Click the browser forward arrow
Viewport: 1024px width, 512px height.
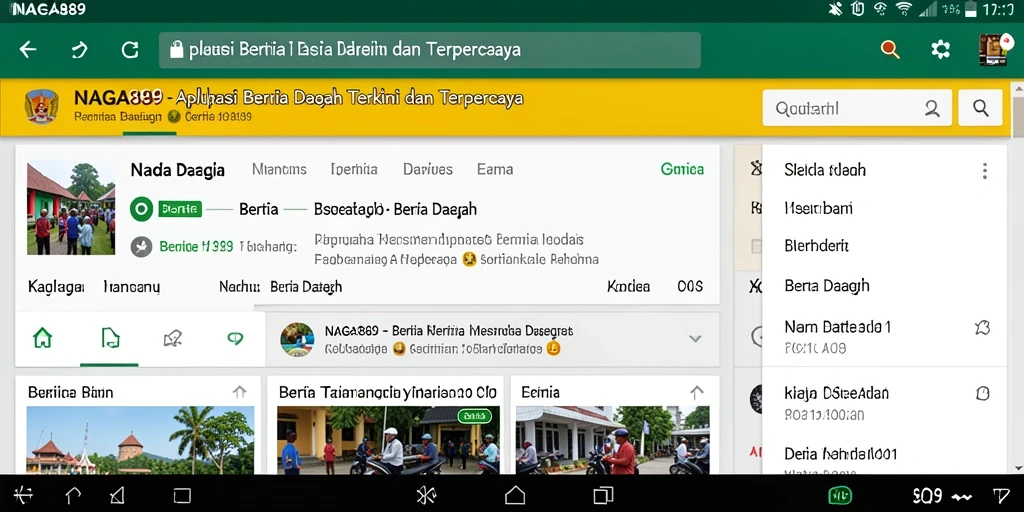(79, 50)
